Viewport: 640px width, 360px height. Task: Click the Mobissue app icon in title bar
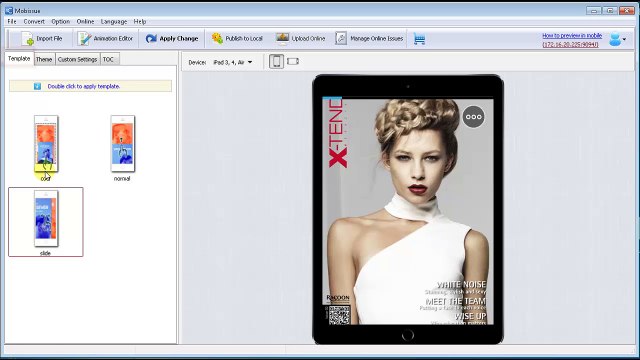(x=9, y=10)
